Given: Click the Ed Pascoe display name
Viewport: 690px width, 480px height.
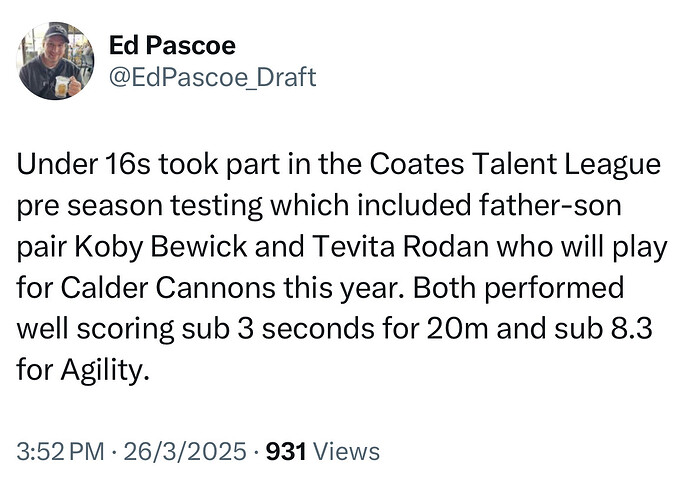Looking at the screenshot, I should click(x=172, y=45).
